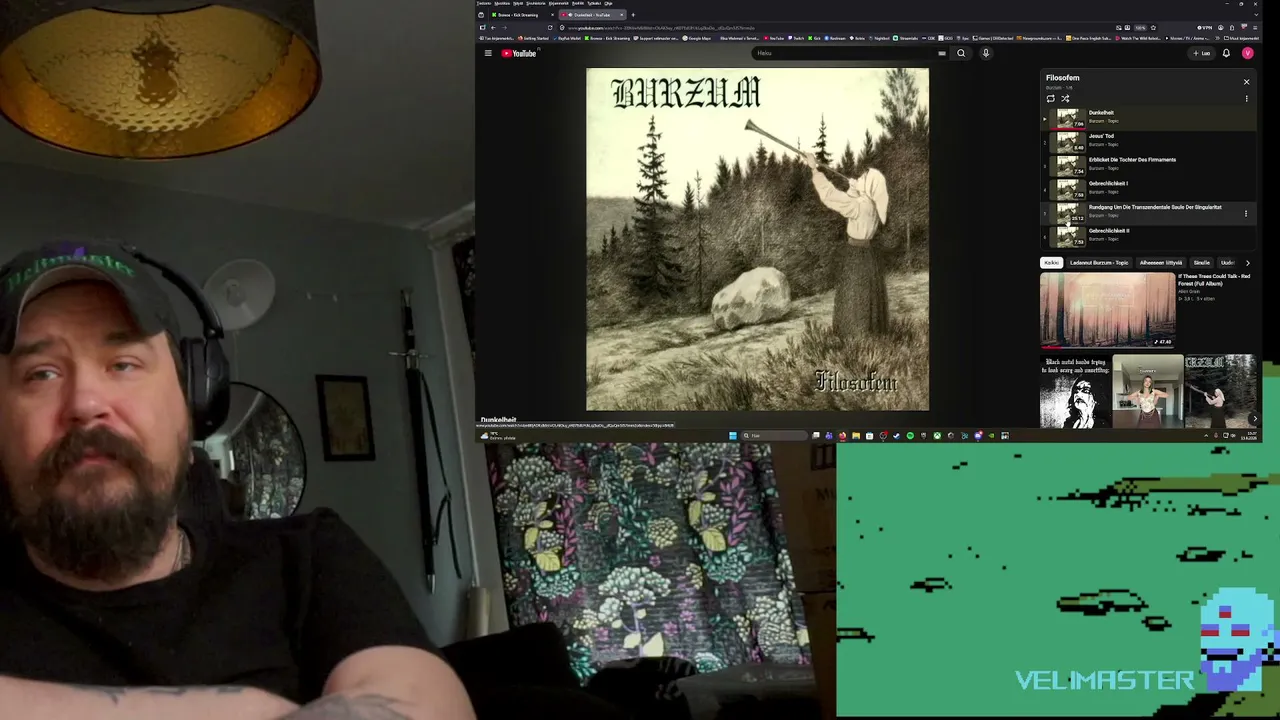1280x720 pixels.
Task: Open the Black metal bands meme short
Action: click(1075, 391)
